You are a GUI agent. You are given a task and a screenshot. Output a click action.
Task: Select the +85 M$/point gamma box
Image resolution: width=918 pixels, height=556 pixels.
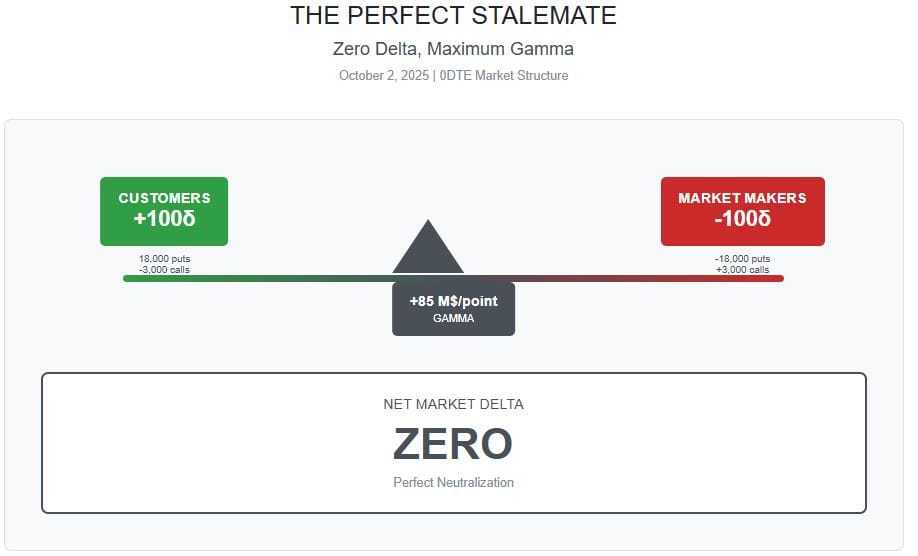pos(453,308)
